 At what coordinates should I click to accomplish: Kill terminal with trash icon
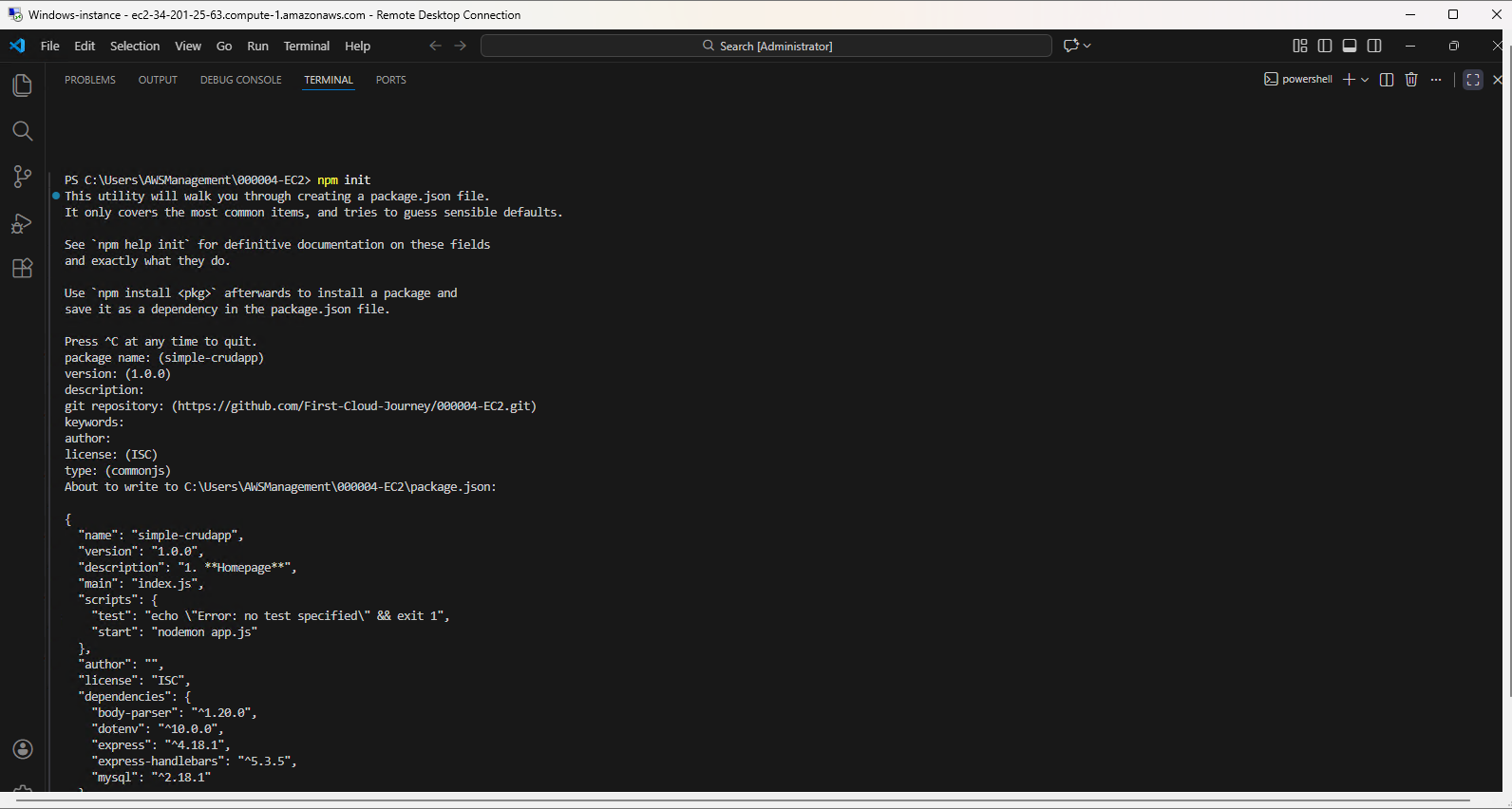point(1411,80)
